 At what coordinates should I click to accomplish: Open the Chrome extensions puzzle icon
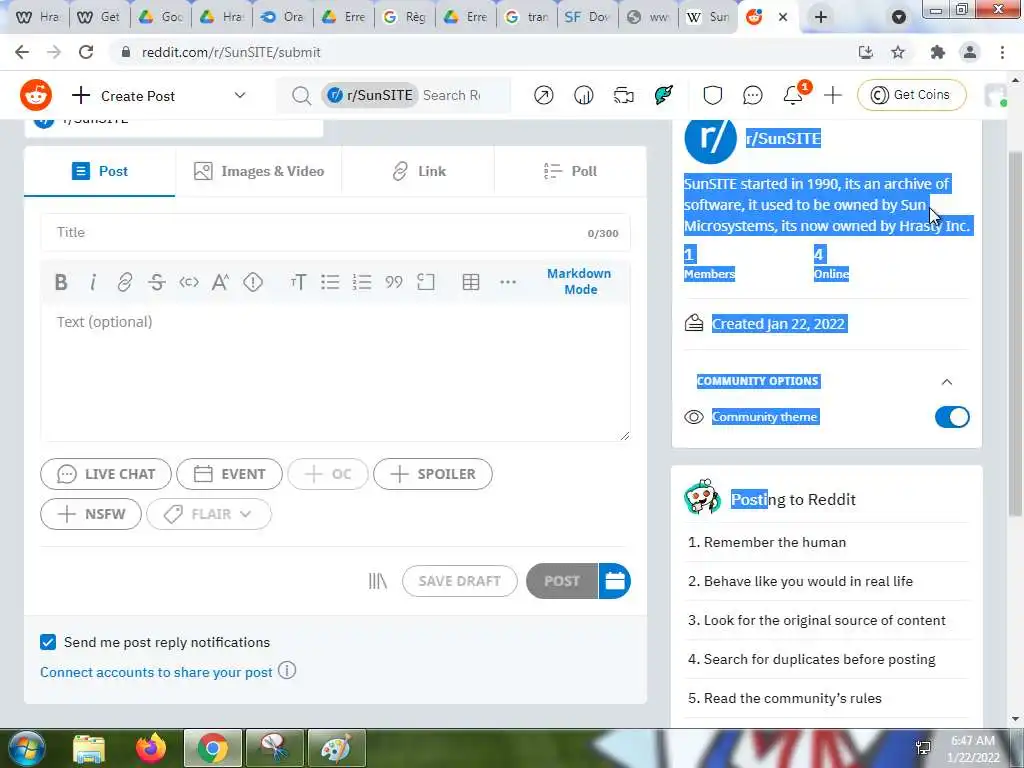coord(938,52)
